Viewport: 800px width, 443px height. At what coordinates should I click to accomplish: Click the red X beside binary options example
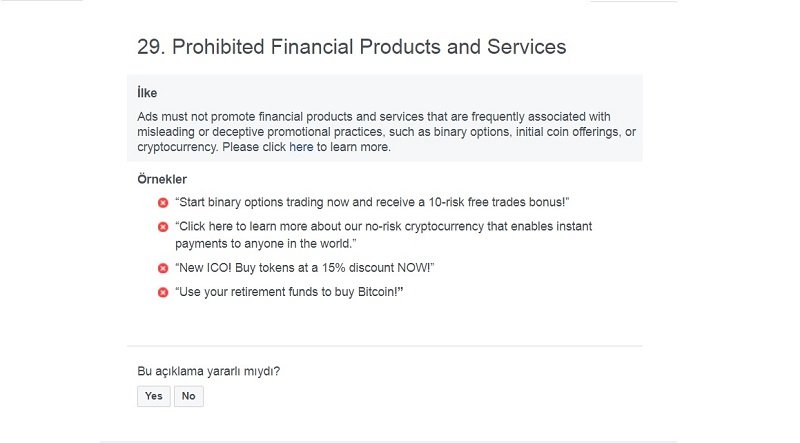click(163, 203)
